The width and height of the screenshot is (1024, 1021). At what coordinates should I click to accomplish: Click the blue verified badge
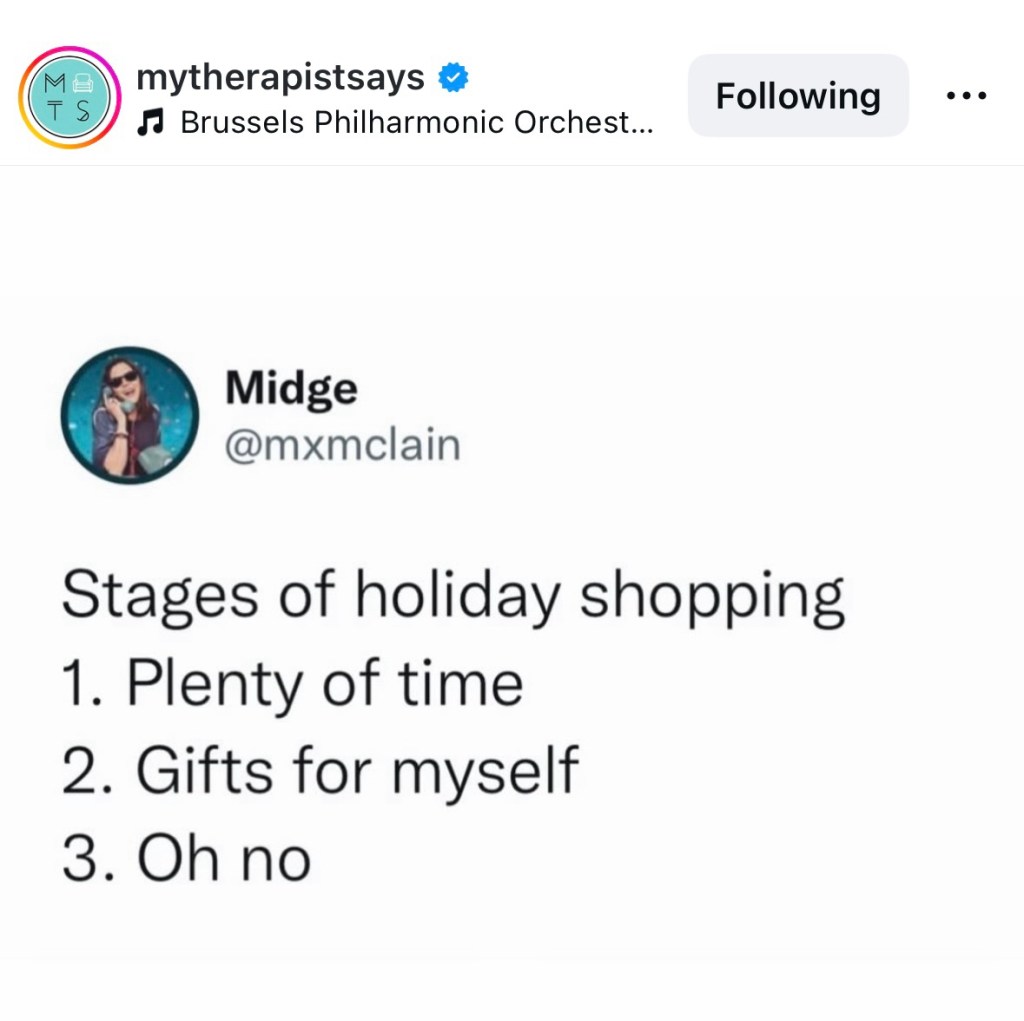click(x=454, y=77)
